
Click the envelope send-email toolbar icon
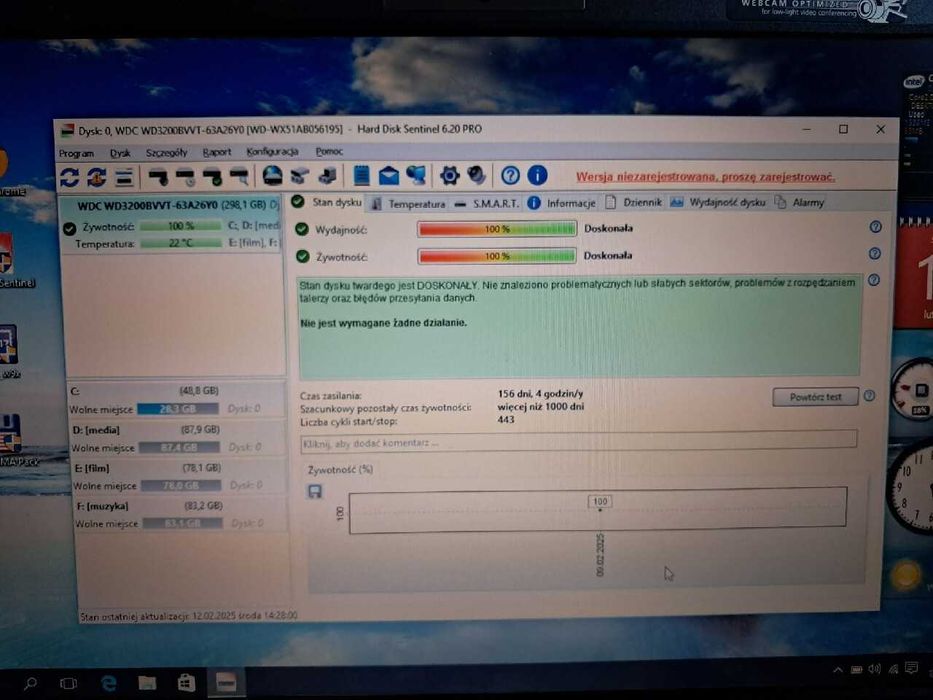pos(389,176)
